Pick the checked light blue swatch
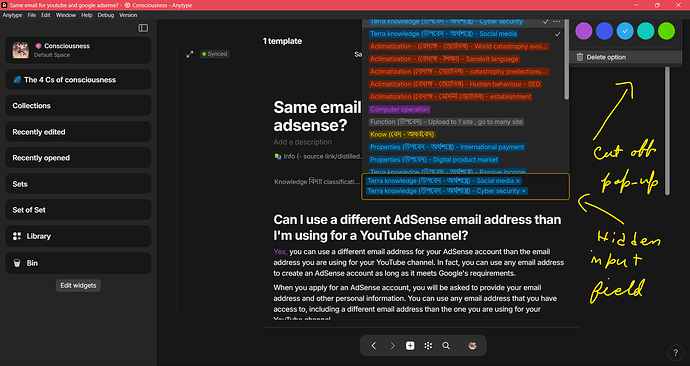The height and width of the screenshot is (366, 690). [625, 31]
